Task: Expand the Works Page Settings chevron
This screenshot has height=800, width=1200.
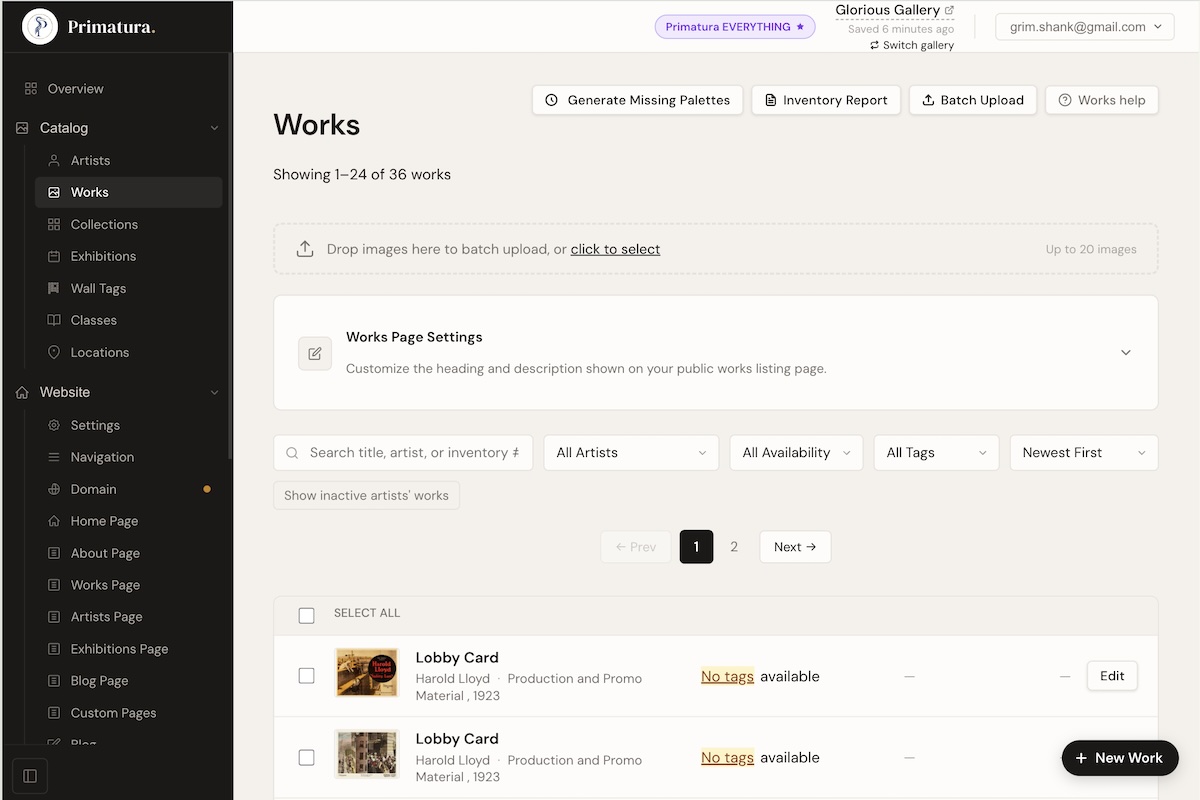Action: point(1126,353)
